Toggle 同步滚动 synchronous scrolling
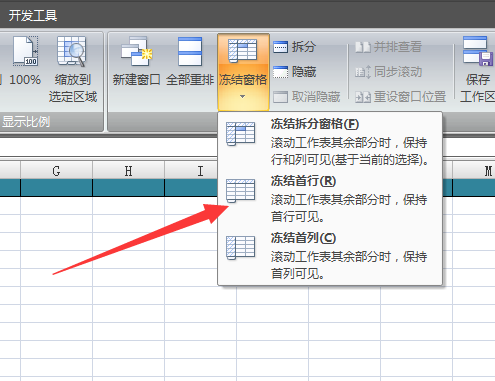The width and height of the screenshot is (495, 381). click(389, 72)
